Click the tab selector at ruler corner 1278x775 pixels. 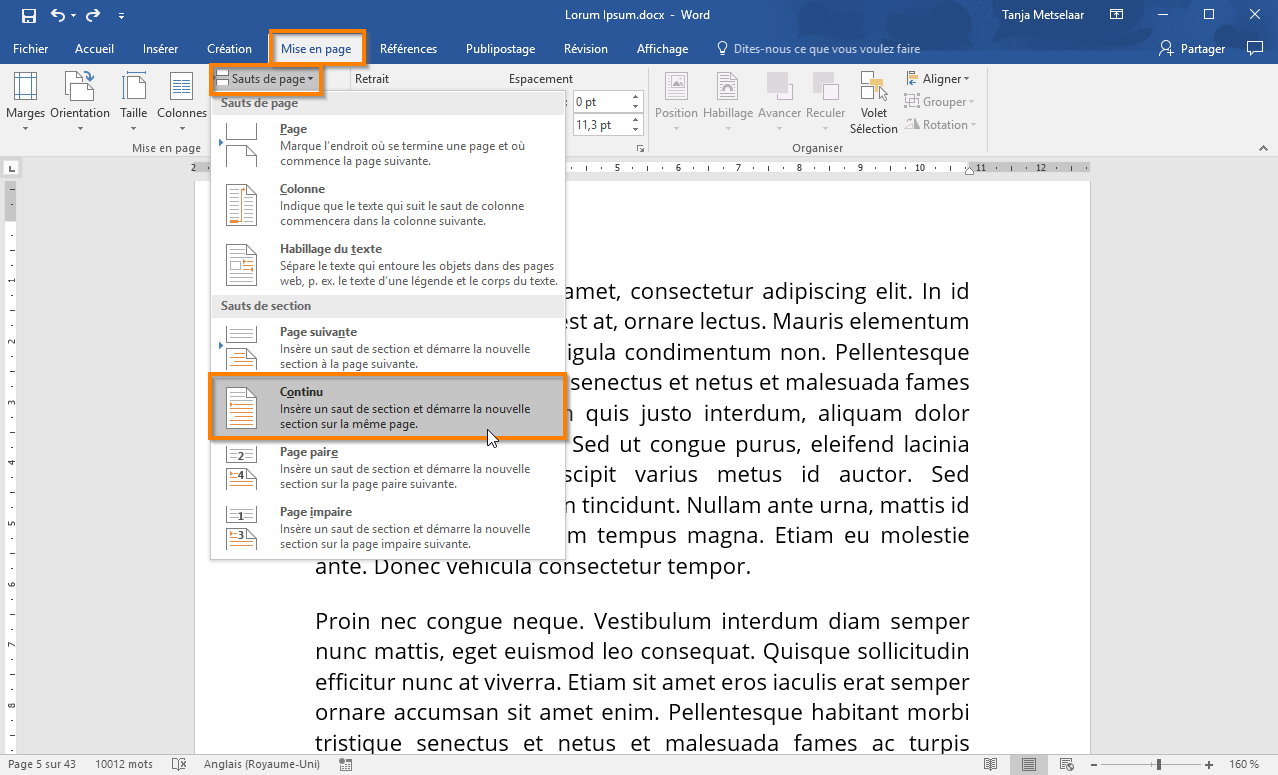tap(10, 167)
